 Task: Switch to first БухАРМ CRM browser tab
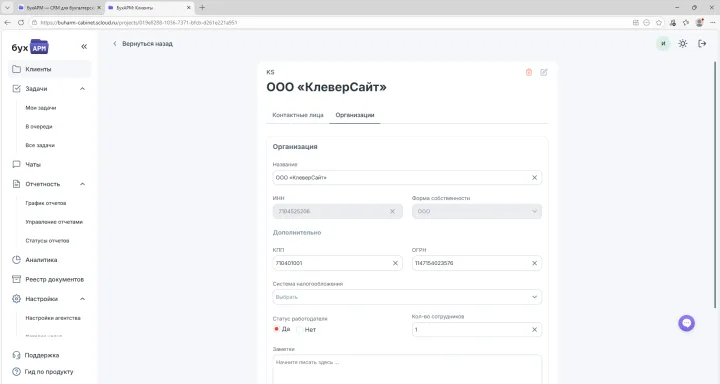60,8
